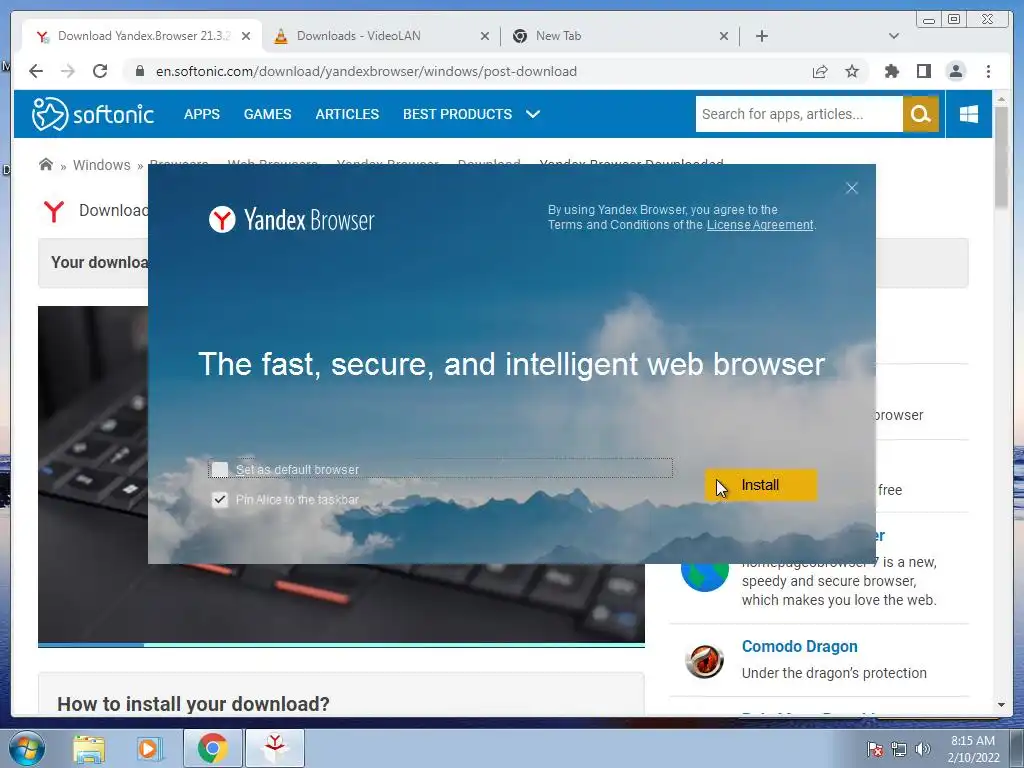This screenshot has height=768, width=1024.
Task: Click the lock icon in address bar
Action: pyautogui.click(x=139, y=71)
